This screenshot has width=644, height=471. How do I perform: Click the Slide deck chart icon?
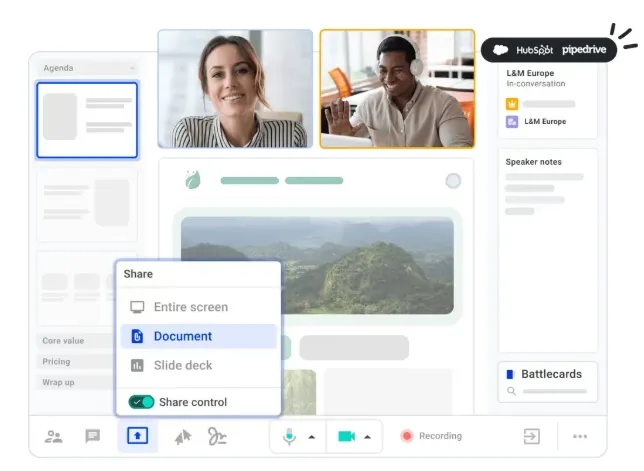137,365
